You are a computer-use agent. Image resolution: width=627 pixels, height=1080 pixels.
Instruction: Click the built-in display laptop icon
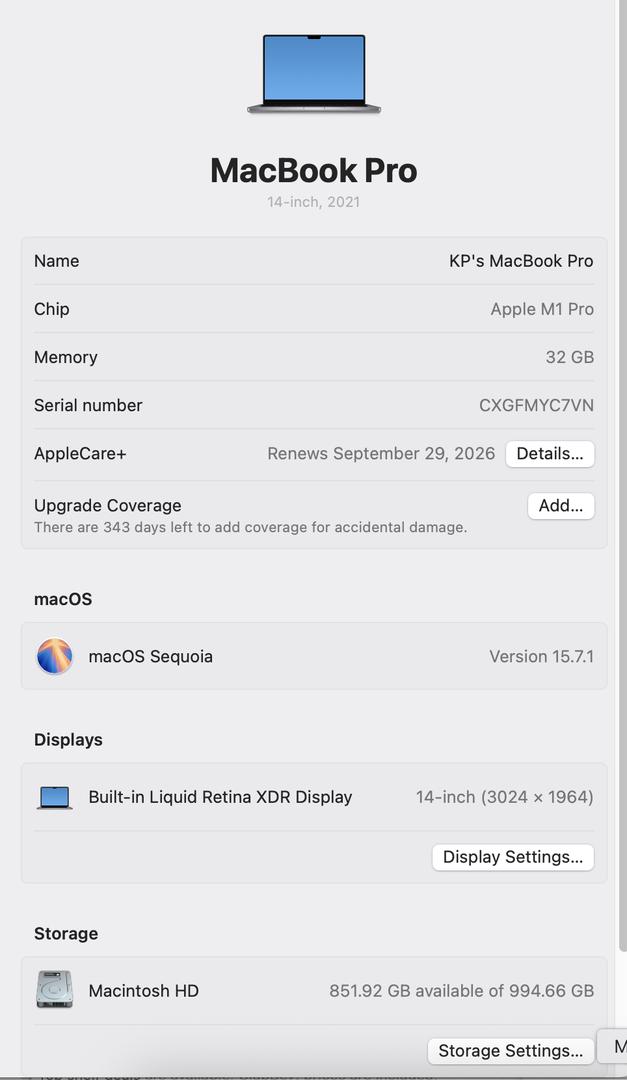55,798
